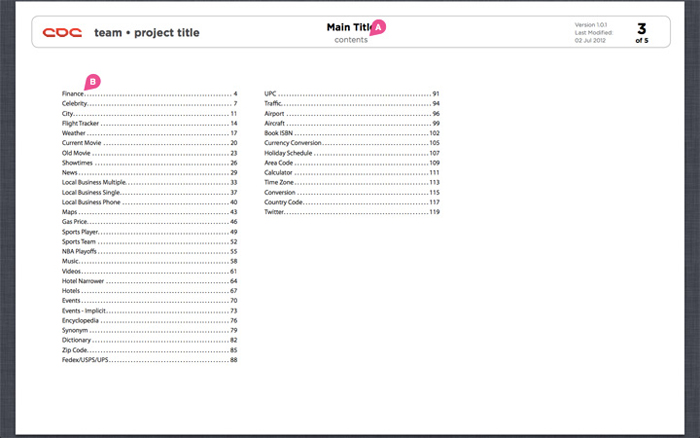Select the Local Business Multiple entry

coord(150,182)
